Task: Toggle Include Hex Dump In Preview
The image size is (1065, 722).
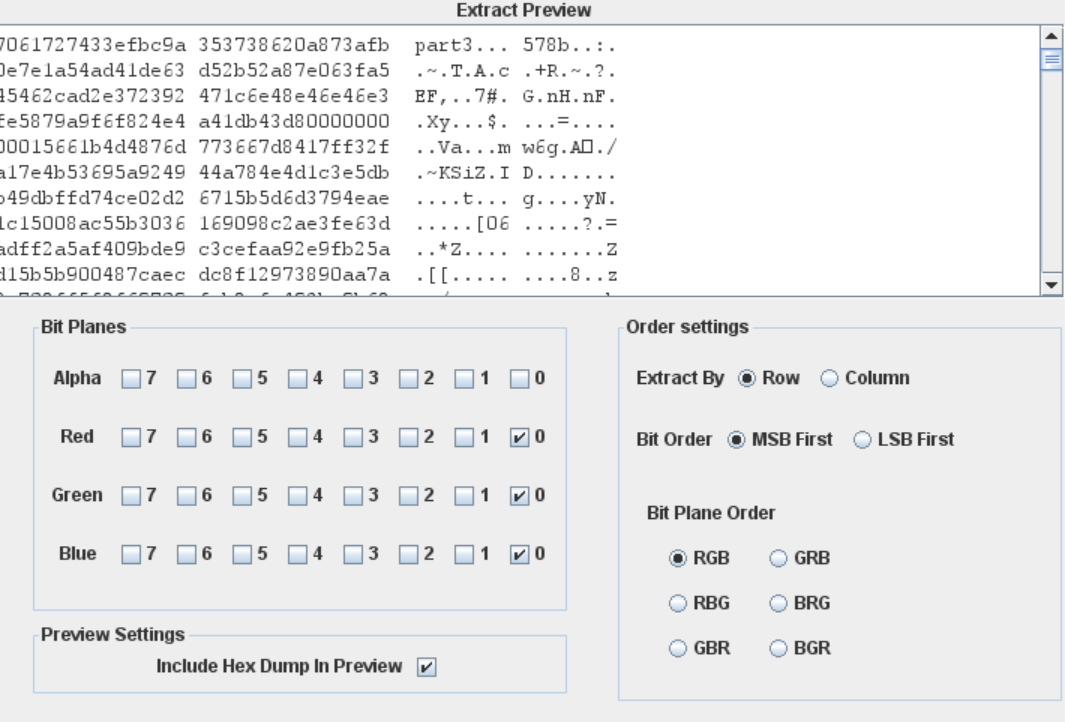Action: pyautogui.click(x=427, y=668)
